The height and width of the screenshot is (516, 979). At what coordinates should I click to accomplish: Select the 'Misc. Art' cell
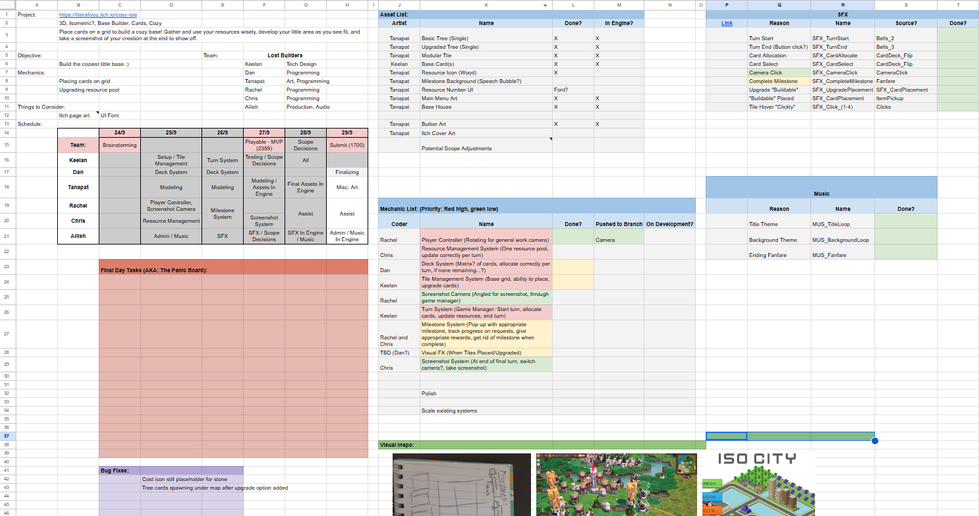tap(347, 187)
